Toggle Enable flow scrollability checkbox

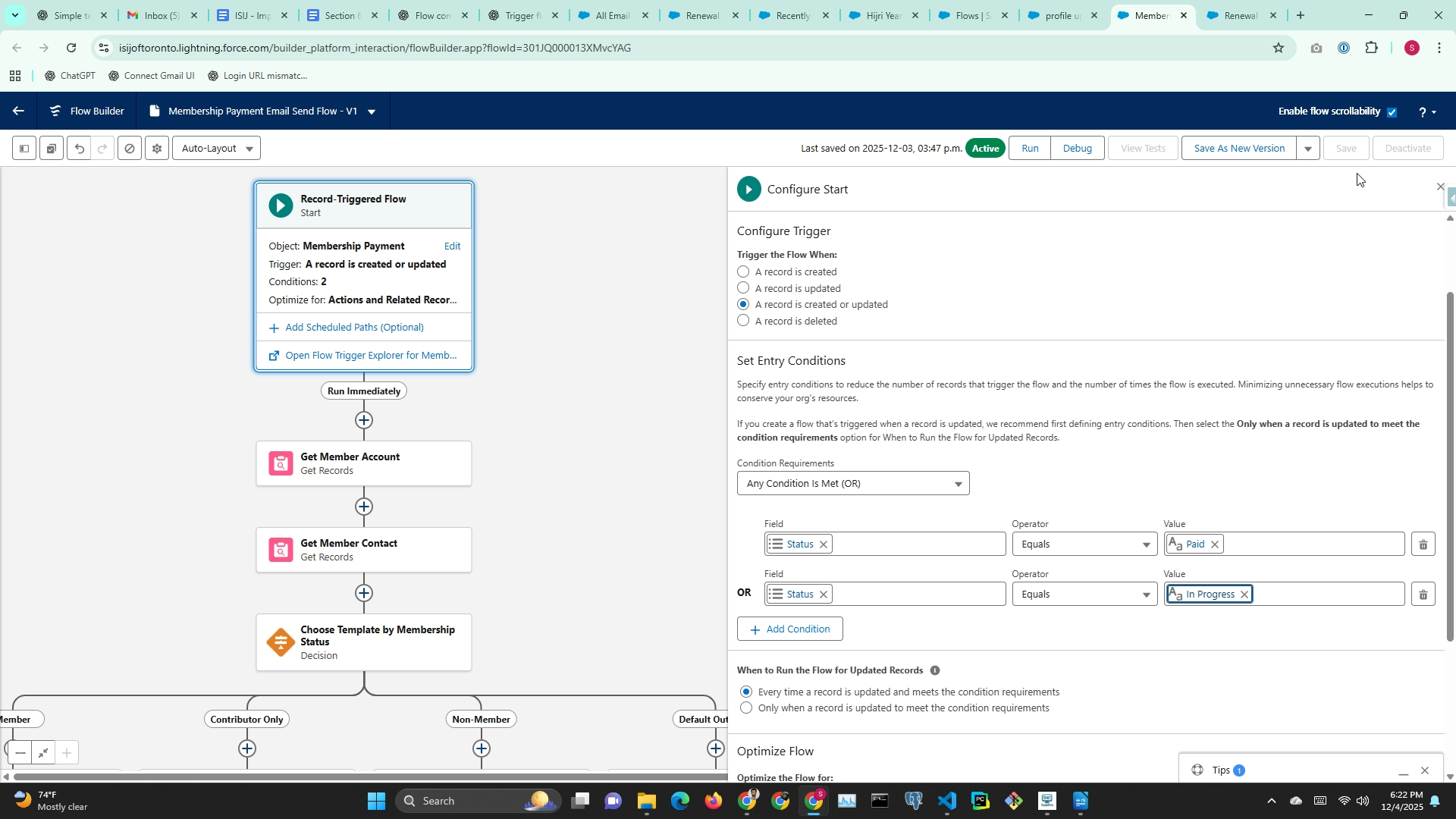1392,112
